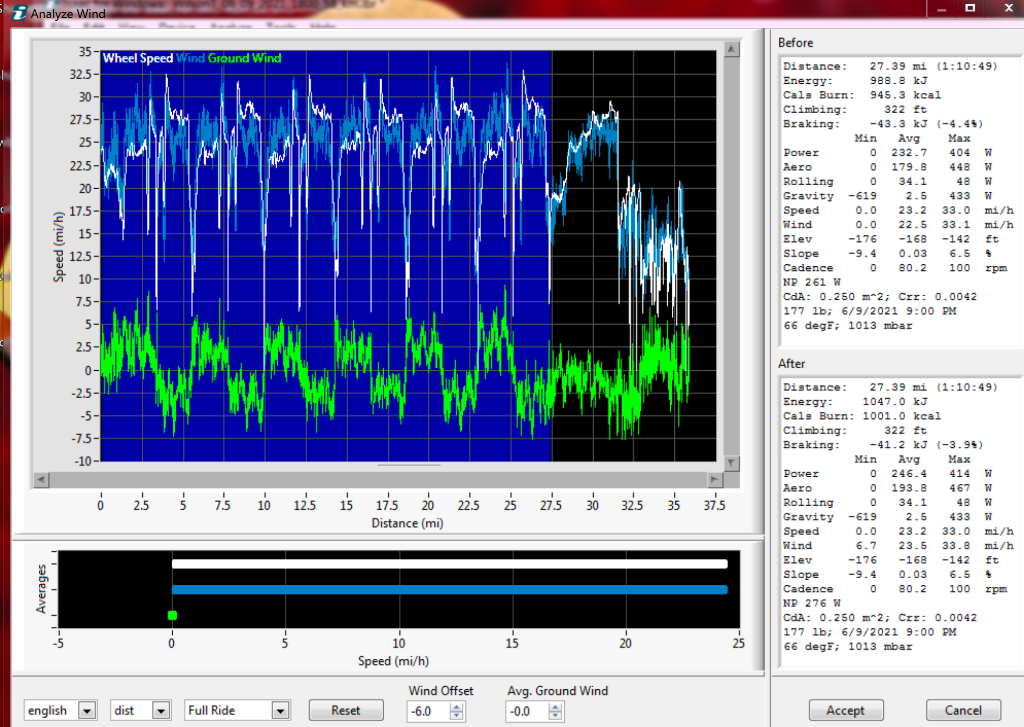Image resolution: width=1024 pixels, height=727 pixels.
Task: Click the Accept button
Action: click(846, 710)
